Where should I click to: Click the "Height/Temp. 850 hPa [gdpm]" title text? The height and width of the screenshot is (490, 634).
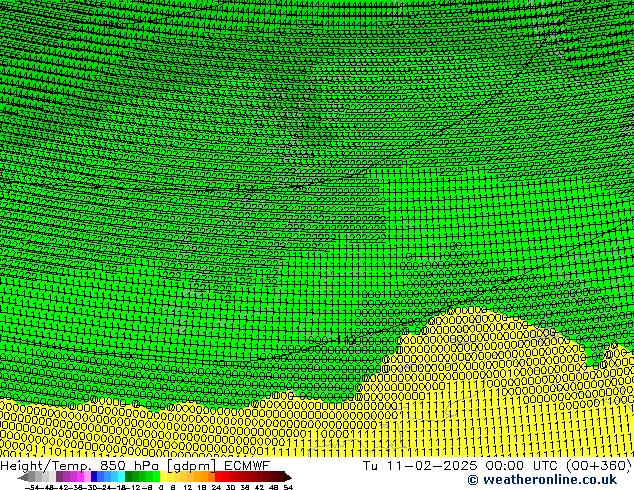pyautogui.click(x=108, y=466)
